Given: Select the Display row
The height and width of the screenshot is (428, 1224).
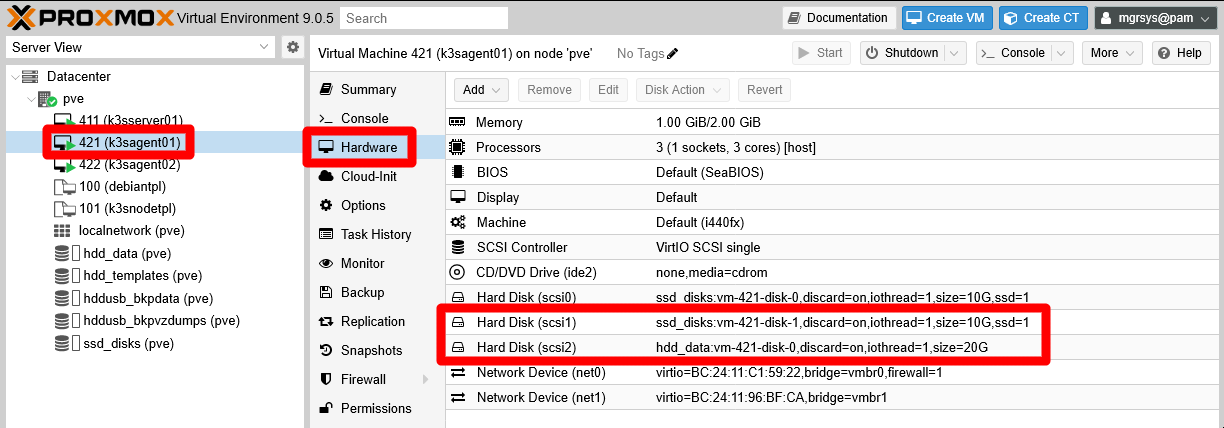Looking at the screenshot, I should [834, 197].
